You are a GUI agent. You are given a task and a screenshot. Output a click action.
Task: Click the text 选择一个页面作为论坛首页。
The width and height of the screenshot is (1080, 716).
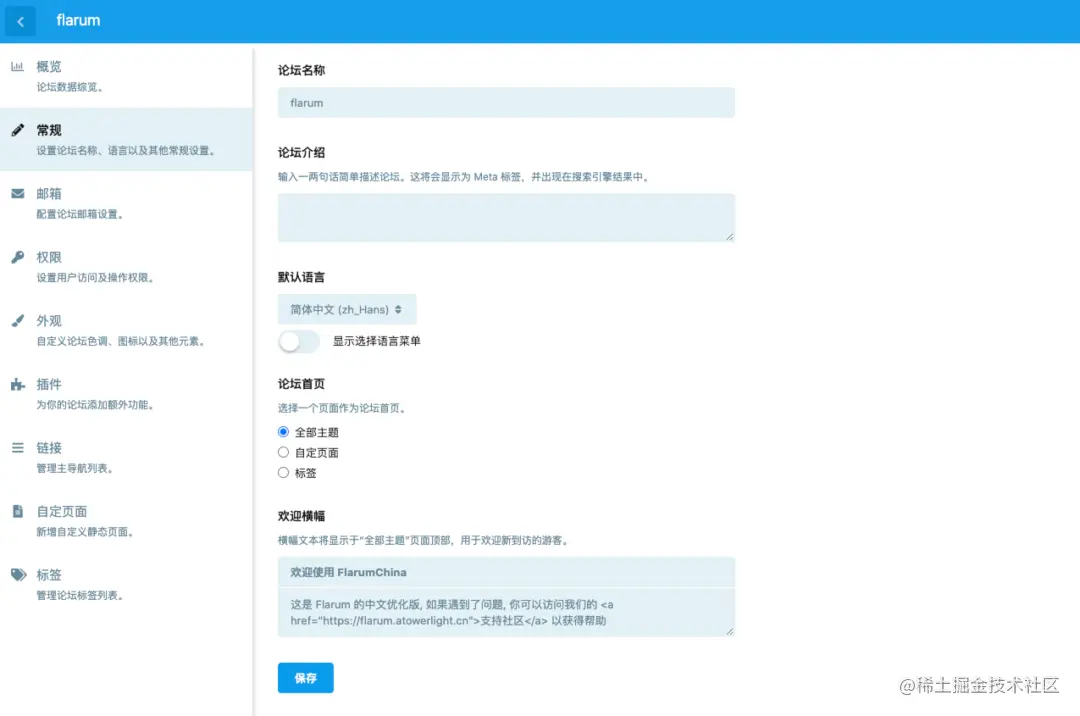coord(344,408)
